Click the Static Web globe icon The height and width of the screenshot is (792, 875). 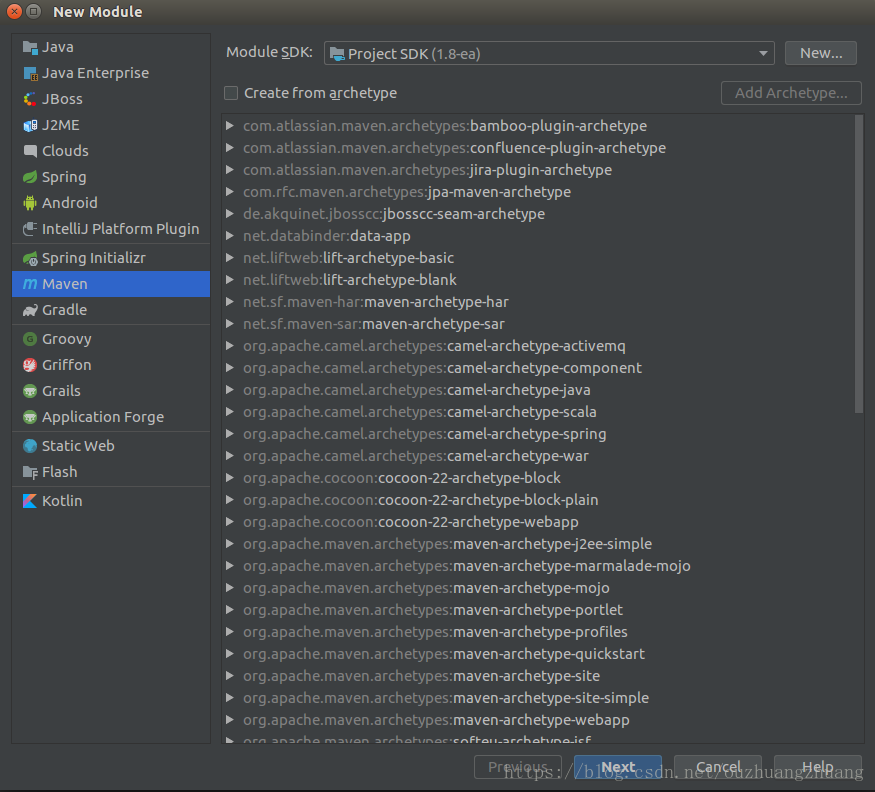[30, 446]
